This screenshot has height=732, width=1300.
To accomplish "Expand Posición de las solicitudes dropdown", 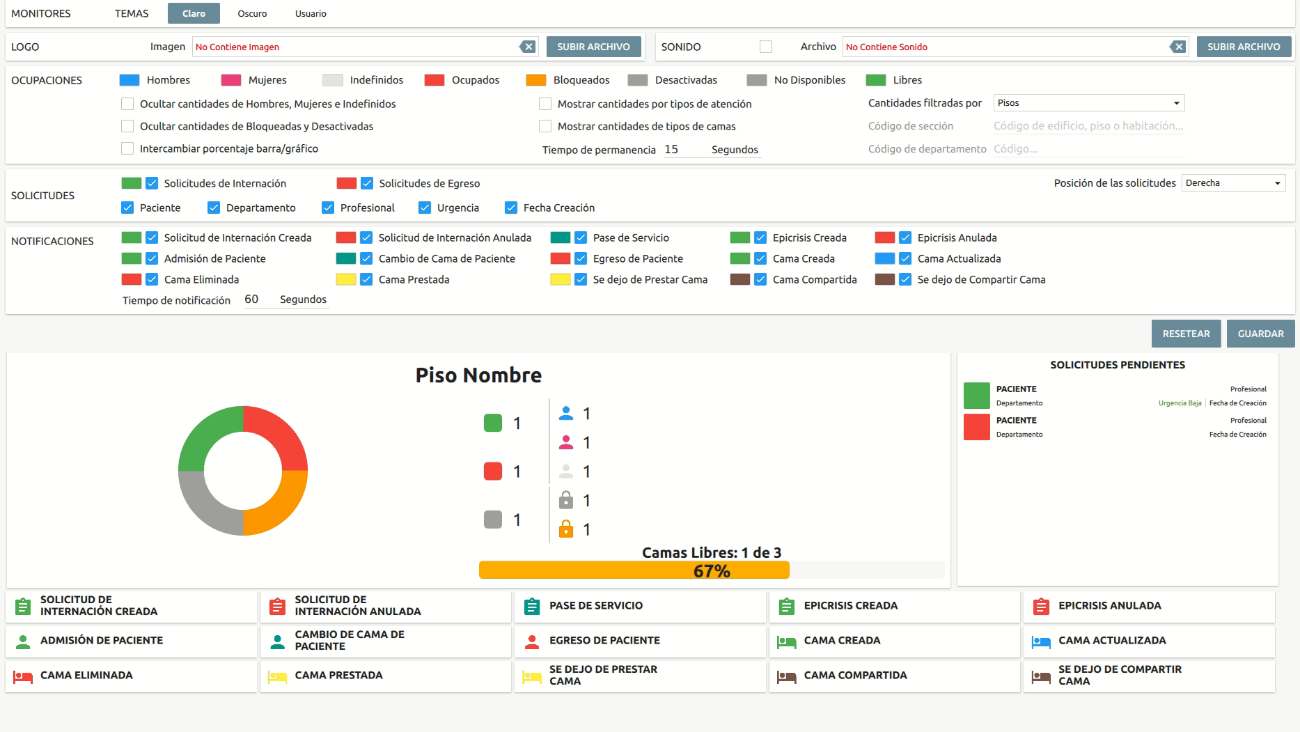I will [1233, 183].
